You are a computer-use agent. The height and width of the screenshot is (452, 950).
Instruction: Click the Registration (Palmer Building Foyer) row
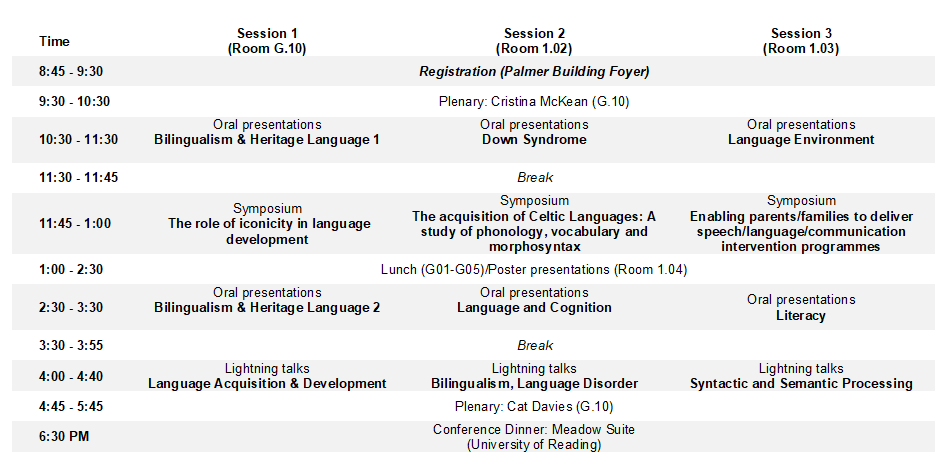pyautogui.click(x=534, y=71)
